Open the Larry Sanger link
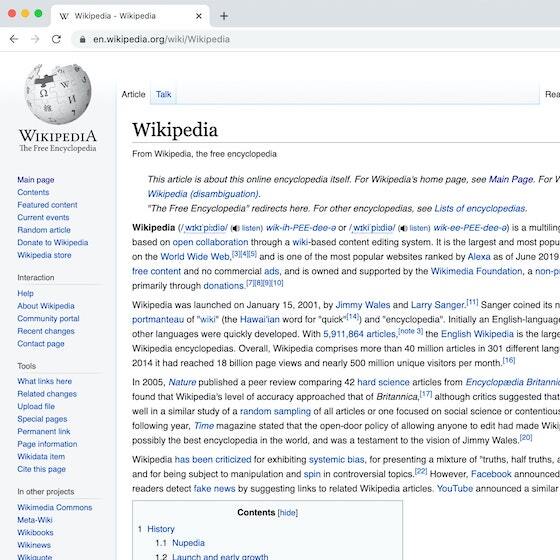The width and height of the screenshot is (560, 560). coord(438,305)
